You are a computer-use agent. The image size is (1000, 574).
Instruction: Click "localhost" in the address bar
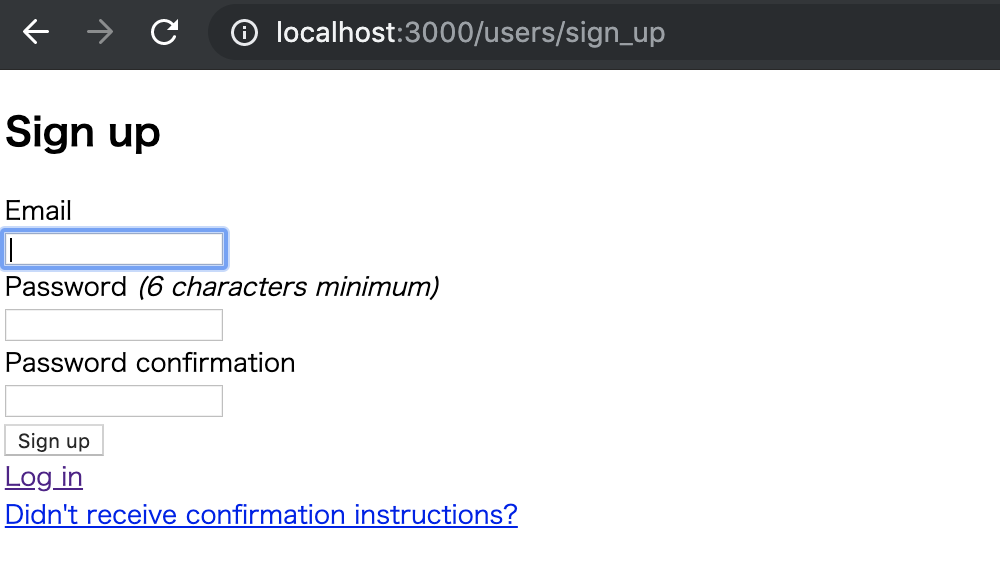click(x=336, y=33)
